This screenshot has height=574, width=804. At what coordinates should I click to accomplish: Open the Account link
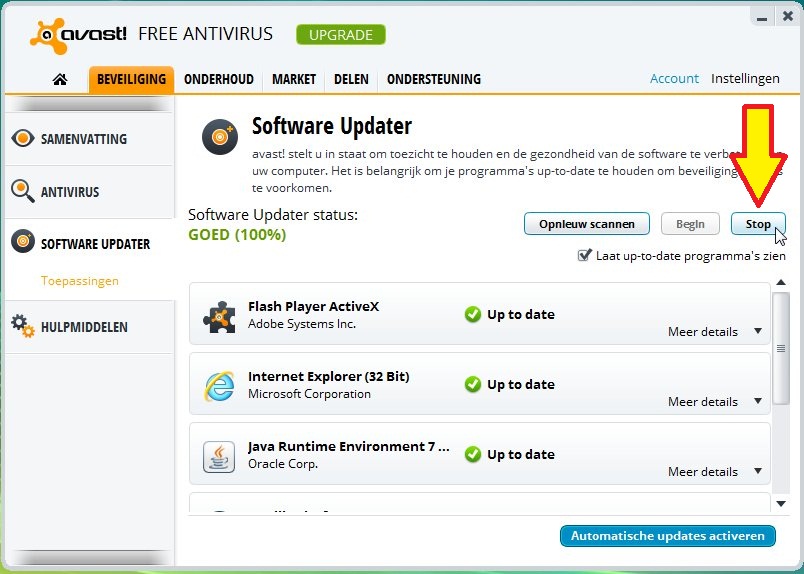[x=674, y=79]
